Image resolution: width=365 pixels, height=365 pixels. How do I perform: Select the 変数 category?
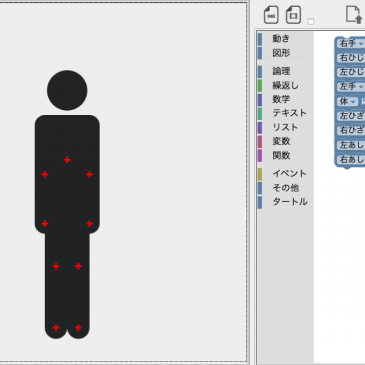pos(285,141)
